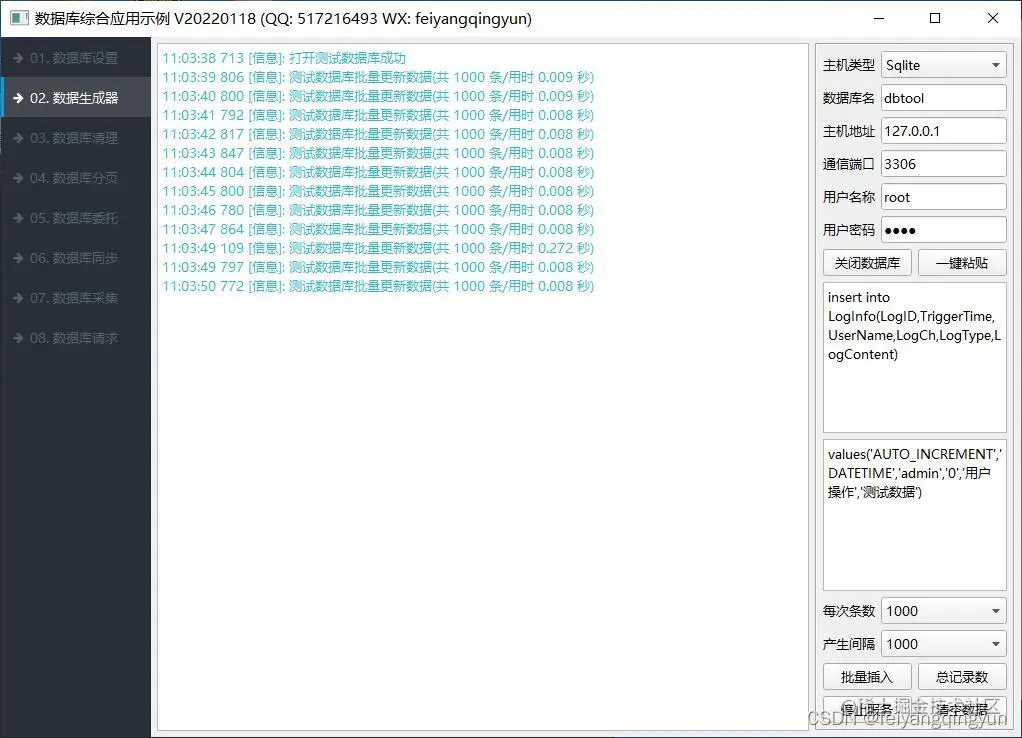This screenshot has height=738, width=1022.
Task: Close the application window
Action: click(992, 18)
